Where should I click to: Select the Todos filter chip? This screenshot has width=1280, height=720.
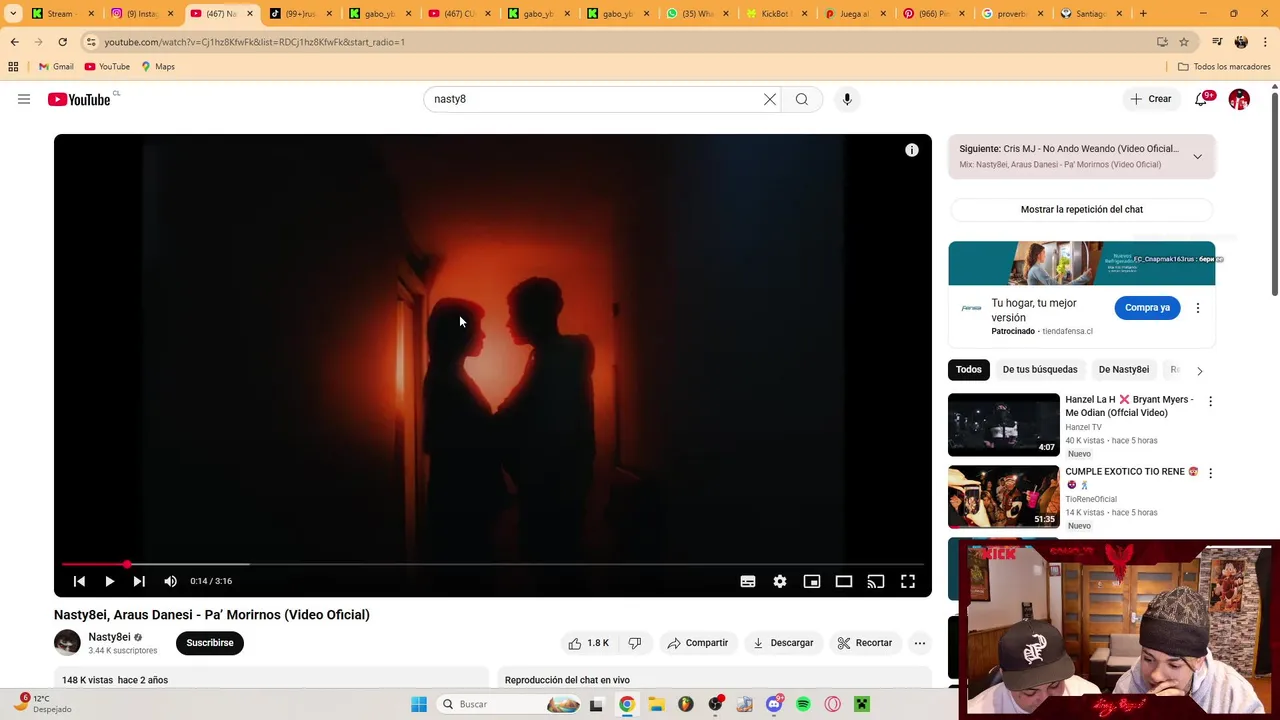[969, 370]
